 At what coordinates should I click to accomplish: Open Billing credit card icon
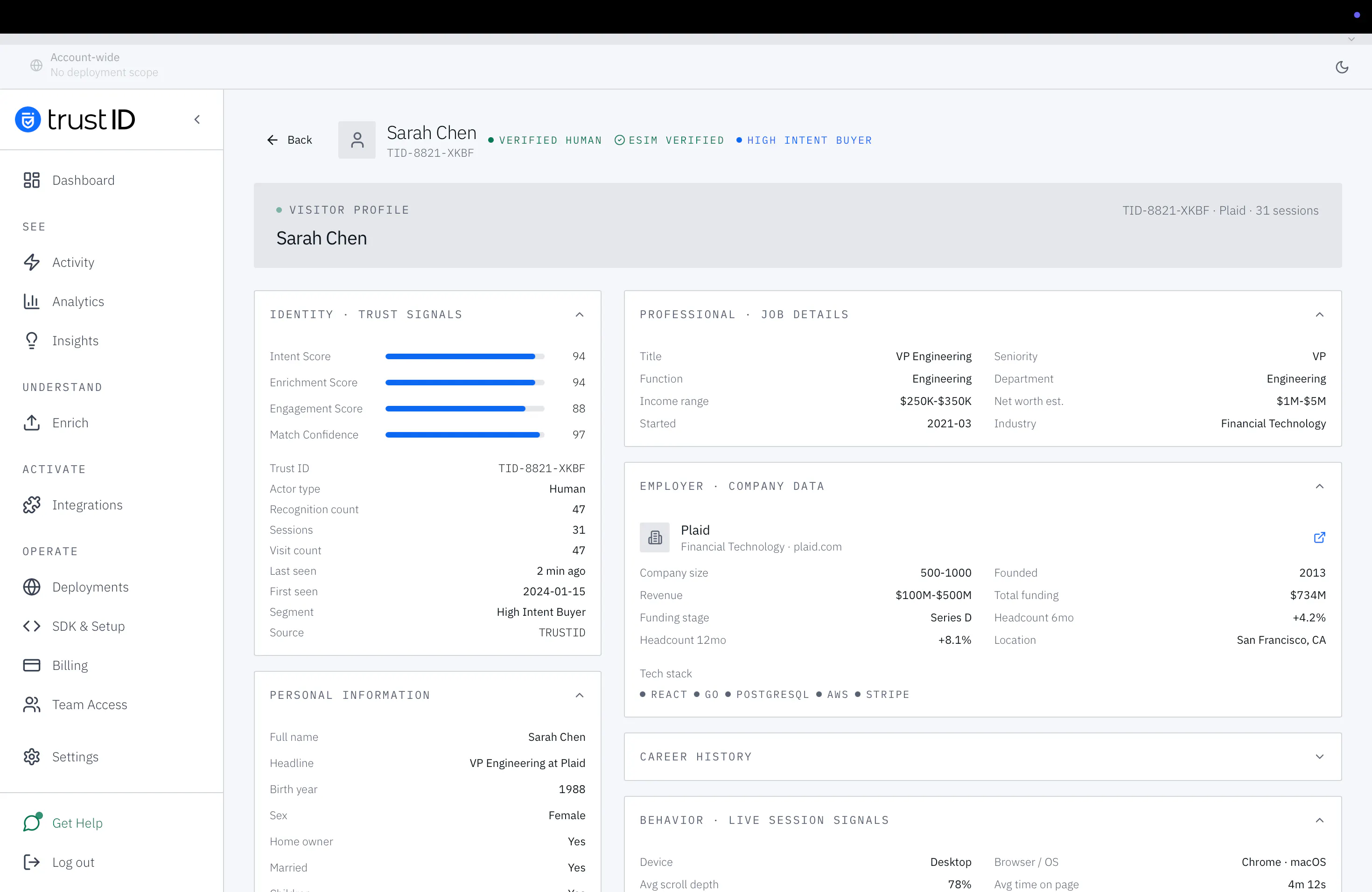[32, 666]
